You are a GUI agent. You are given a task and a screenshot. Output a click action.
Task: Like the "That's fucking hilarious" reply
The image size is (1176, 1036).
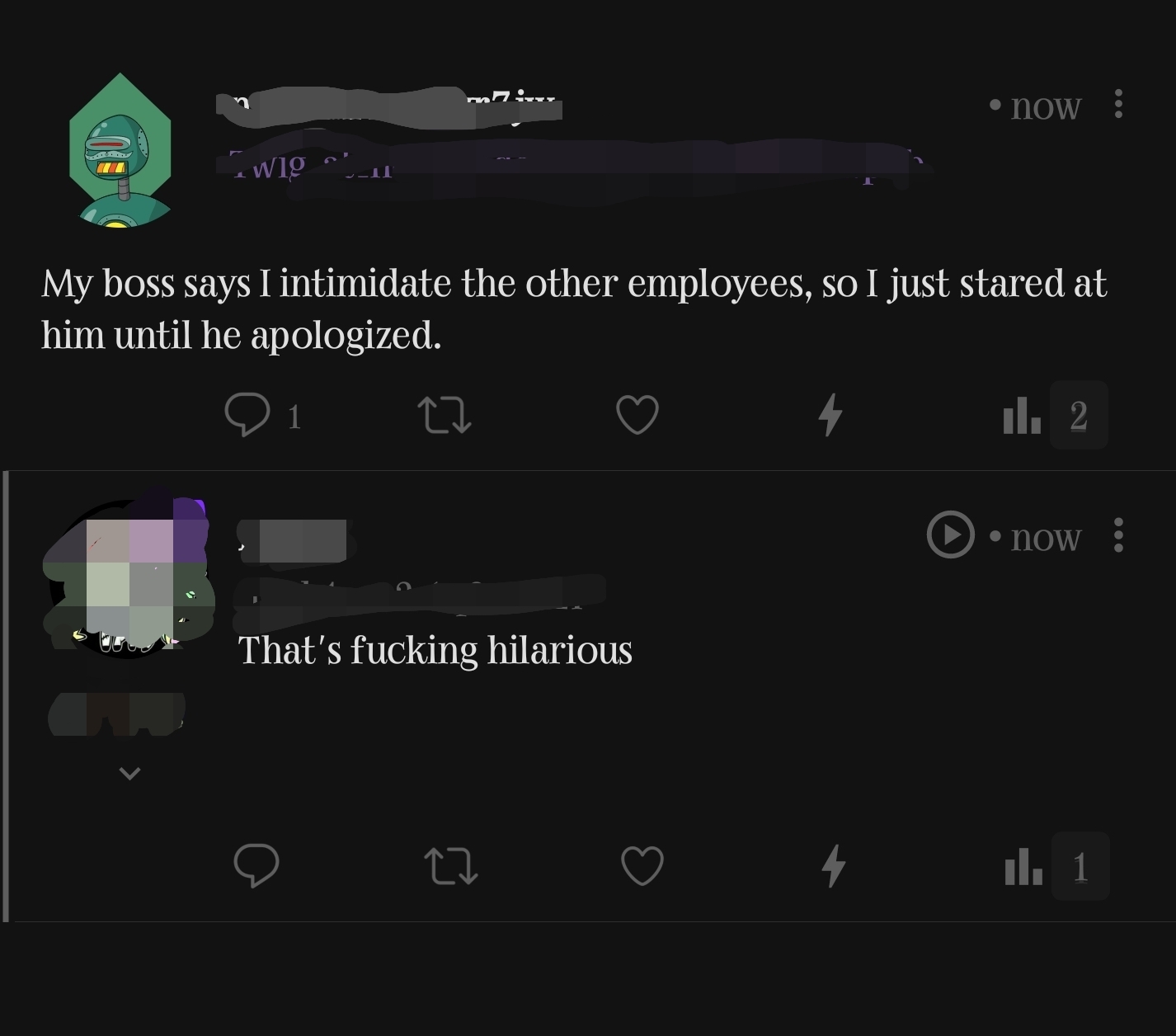coord(642,866)
